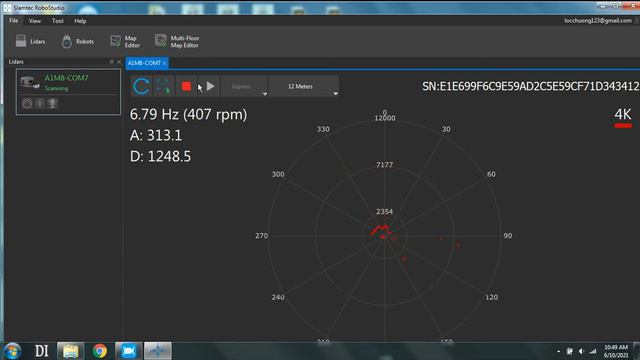Open the Robots tool
640x360 pixels.
point(78,41)
